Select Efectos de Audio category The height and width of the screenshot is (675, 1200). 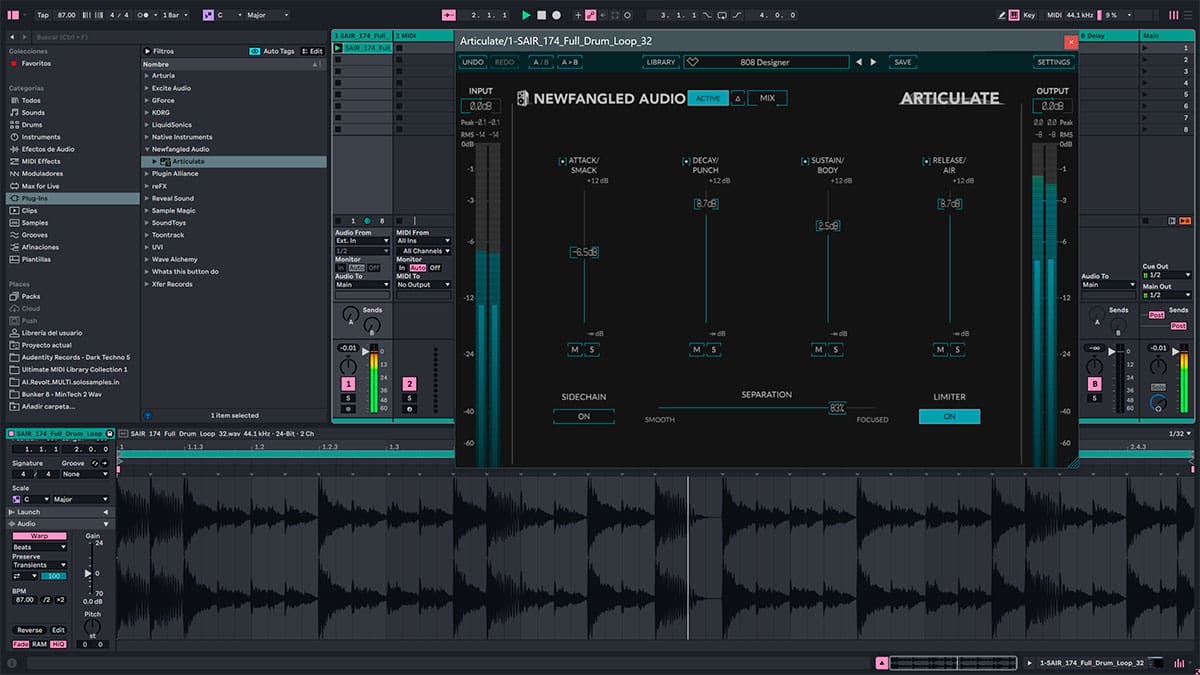[x=48, y=149]
